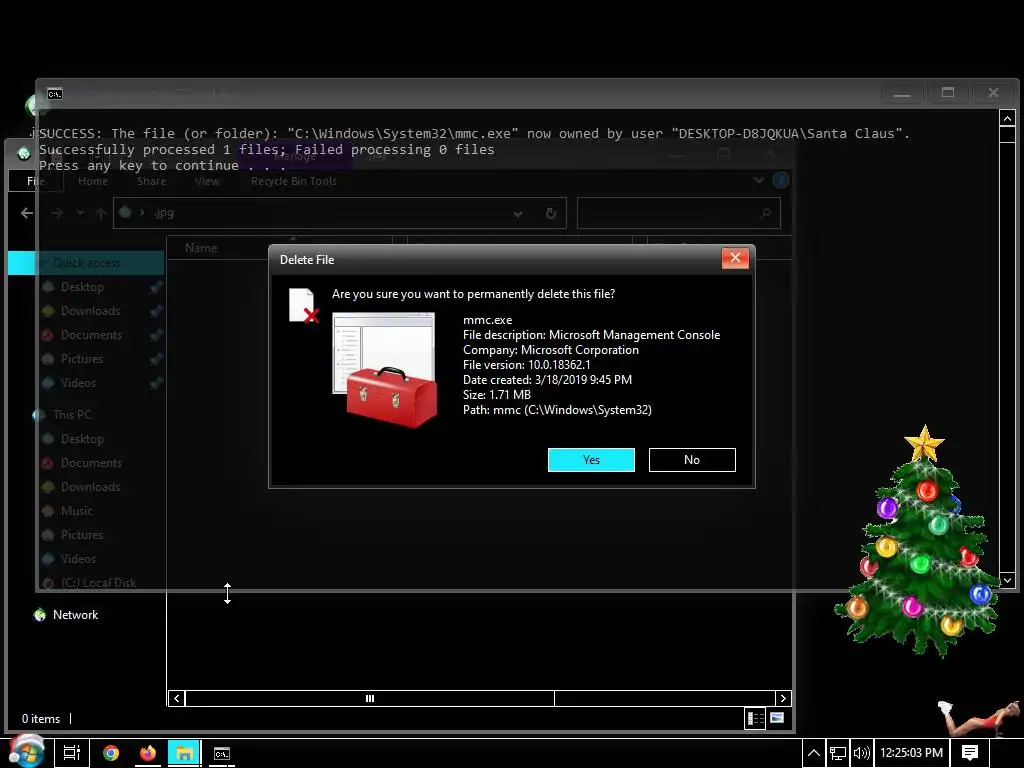
Task: Click the horizontal scrollbar thumb
Action: pyautogui.click(x=370, y=698)
